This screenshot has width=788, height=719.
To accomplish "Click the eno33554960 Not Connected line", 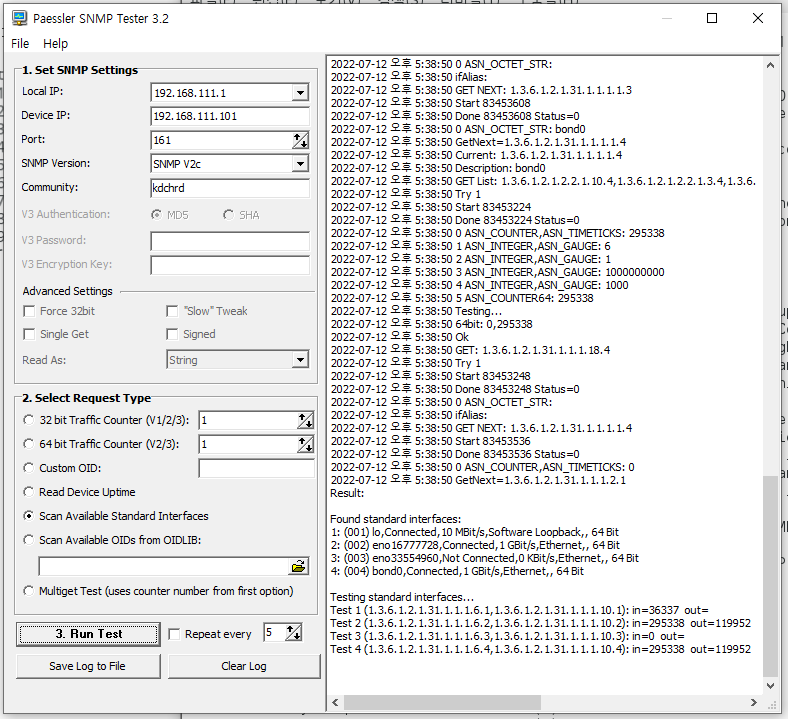I will pyautogui.click(x=484, y=558).
